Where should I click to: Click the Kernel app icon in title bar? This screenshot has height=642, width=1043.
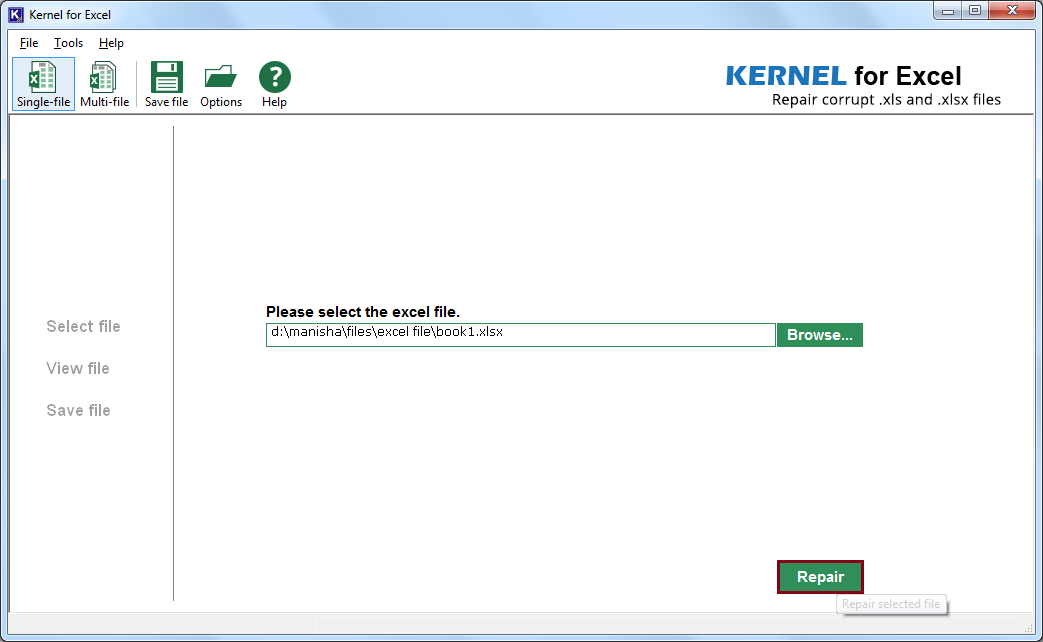tap(16, 14)
